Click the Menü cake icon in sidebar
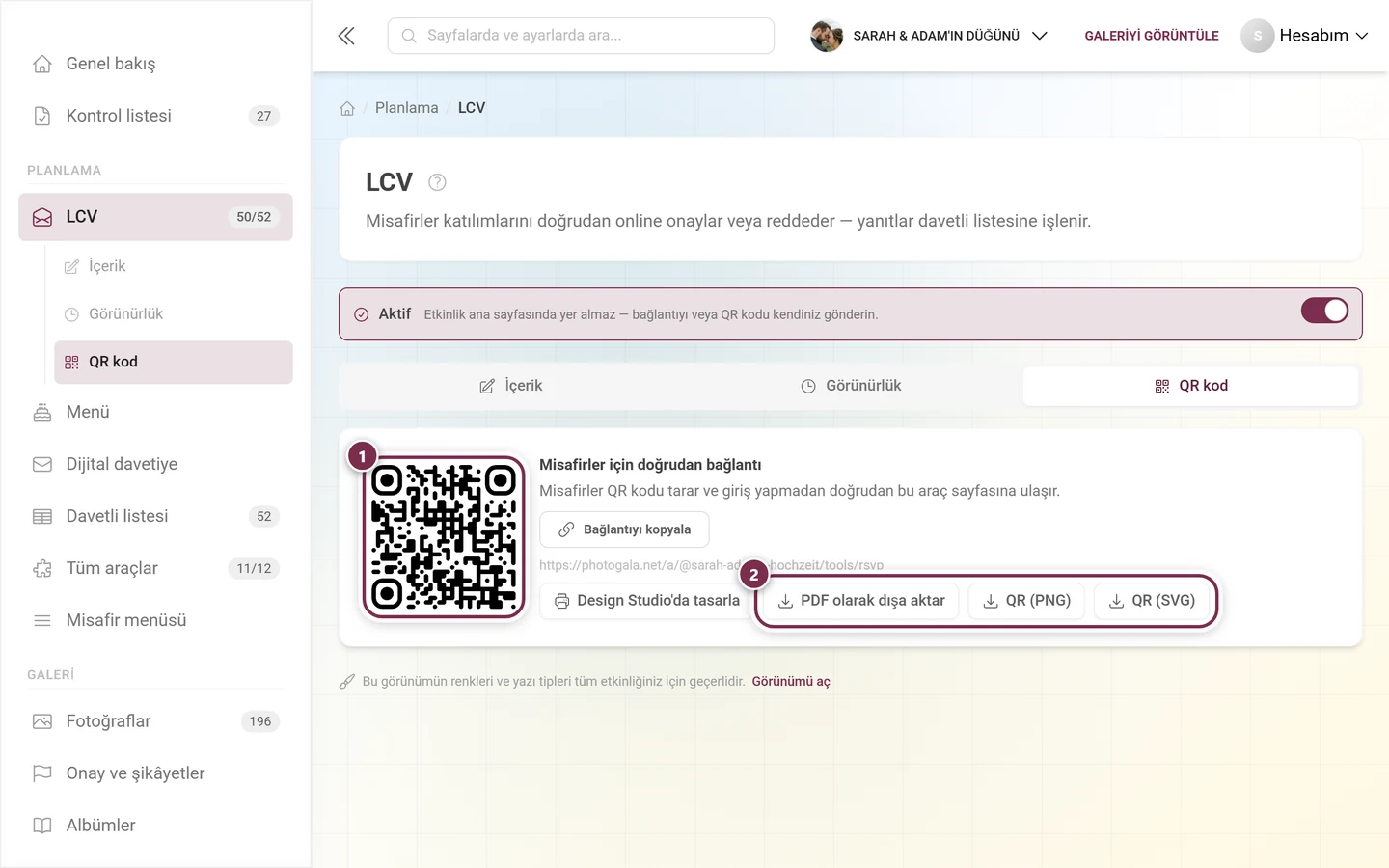The image size is (1389, 868). coord(42,412)
